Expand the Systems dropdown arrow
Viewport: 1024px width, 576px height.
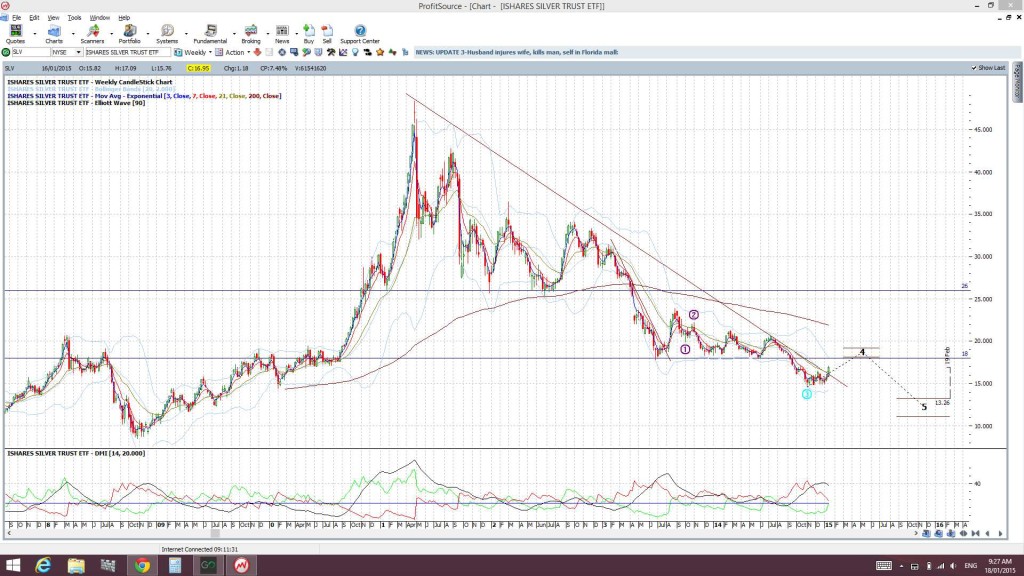(186, 33)
